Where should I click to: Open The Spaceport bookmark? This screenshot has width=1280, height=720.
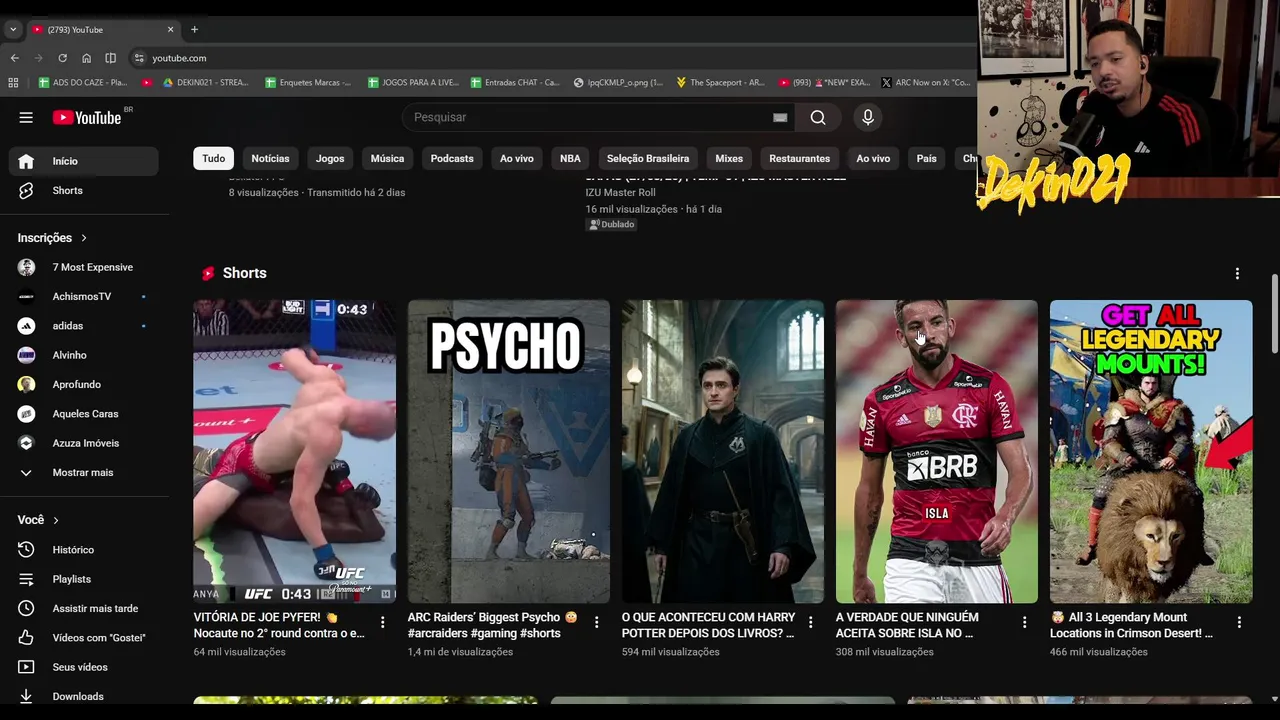pyautogui.click(x=720, y=82)
